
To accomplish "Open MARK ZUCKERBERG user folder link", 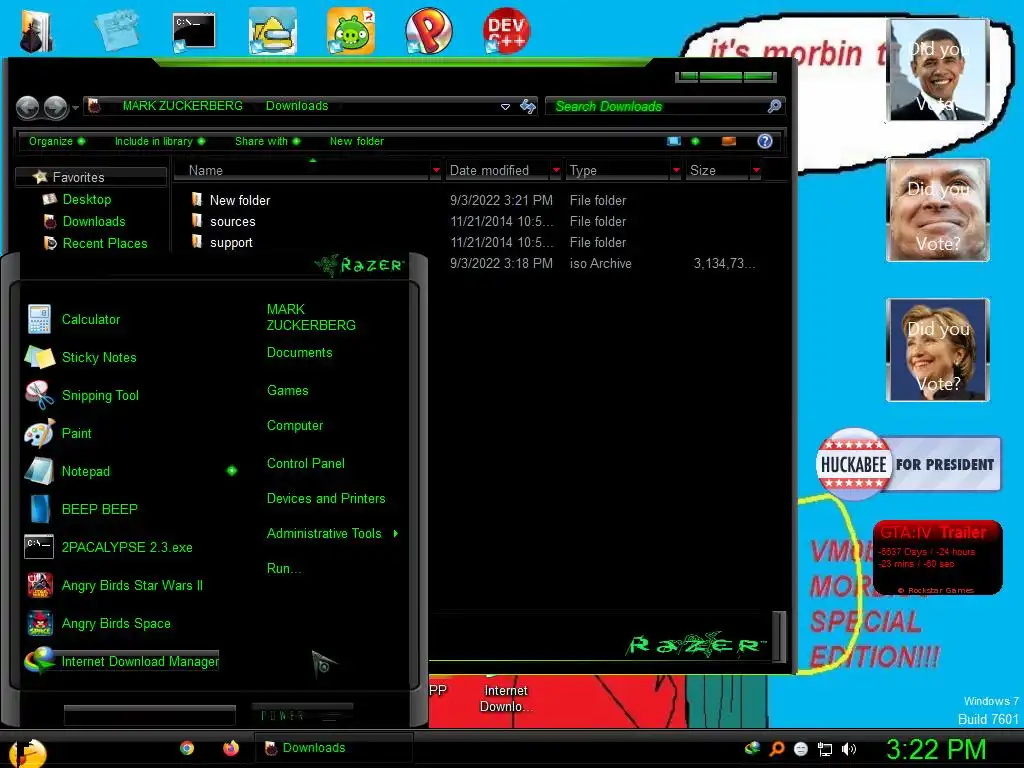I will [311, 317].
